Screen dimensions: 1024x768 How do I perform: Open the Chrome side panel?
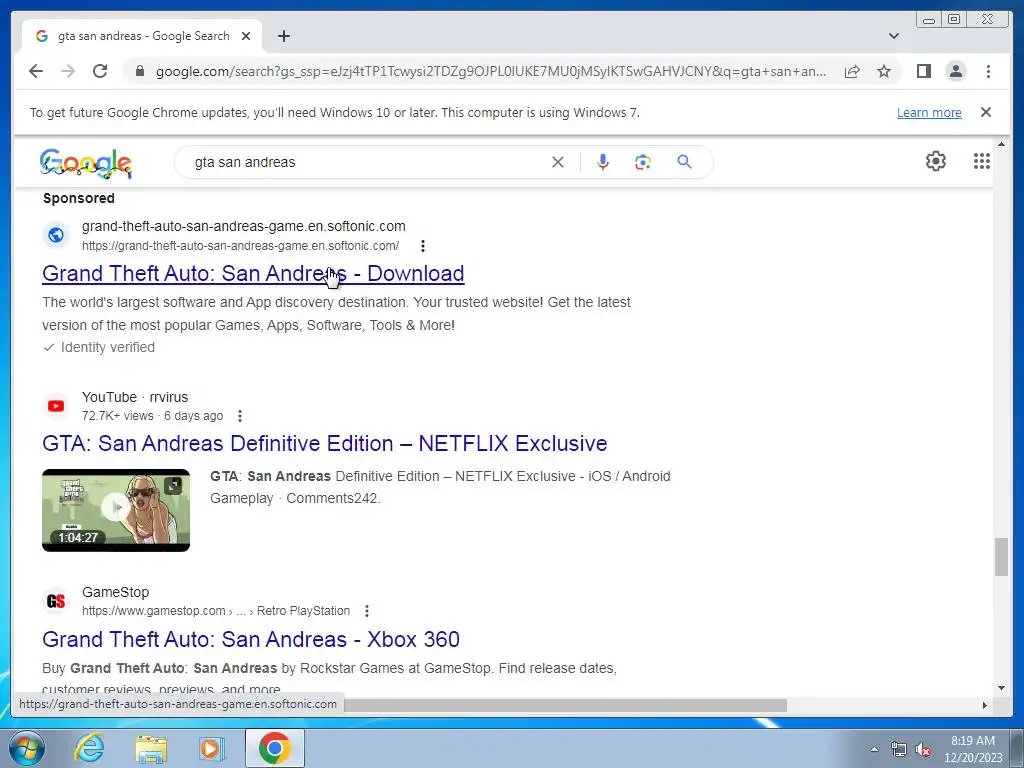pos(923,71)
